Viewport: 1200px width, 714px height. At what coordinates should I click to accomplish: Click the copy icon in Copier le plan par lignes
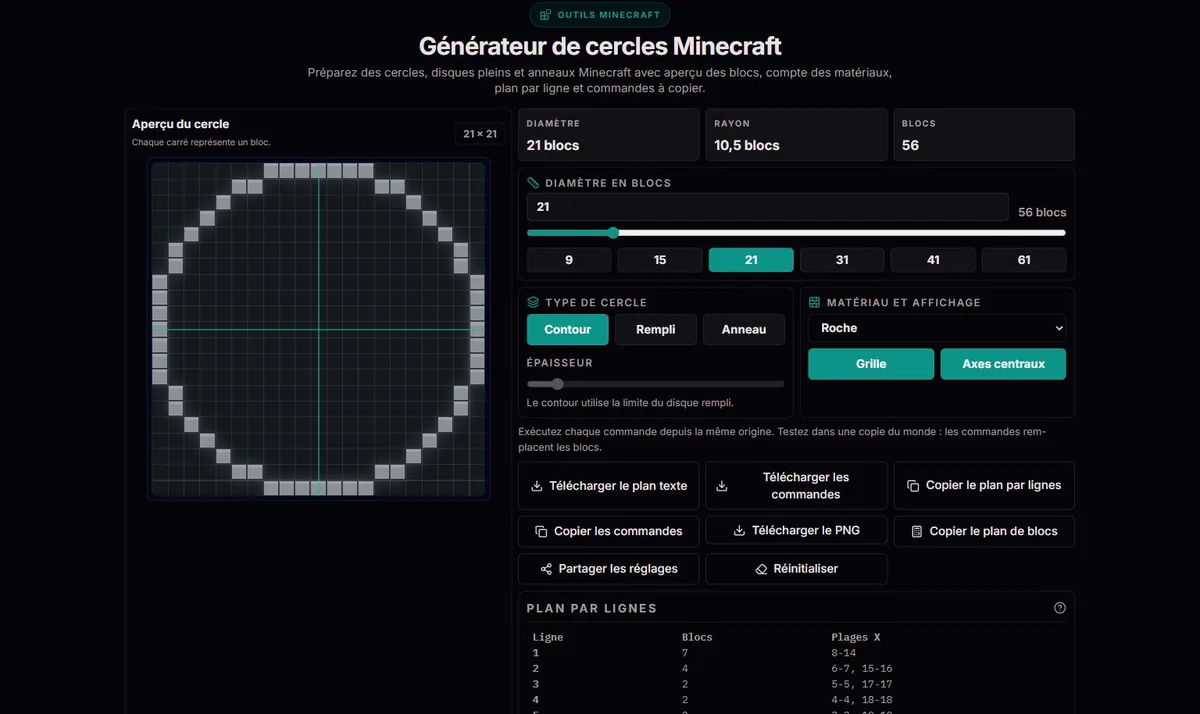(x=913, y=486)
